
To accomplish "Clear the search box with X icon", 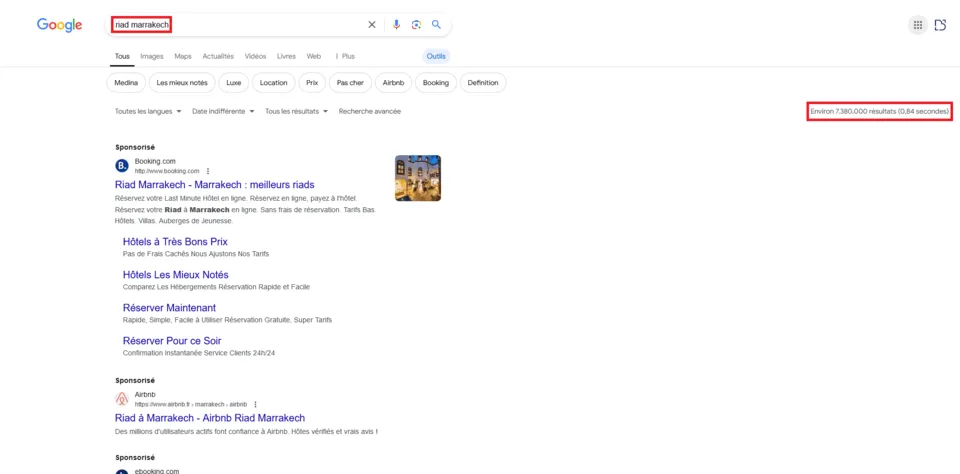I will click(372, 24).
